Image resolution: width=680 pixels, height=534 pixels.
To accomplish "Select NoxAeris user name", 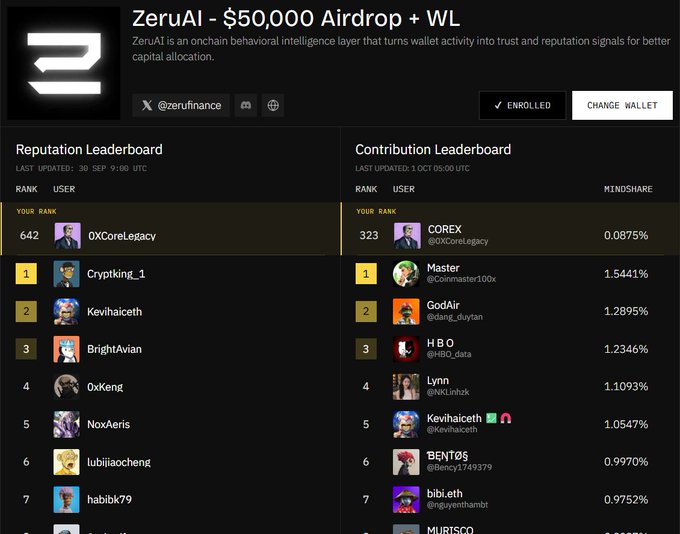I will tap(108, 424).
